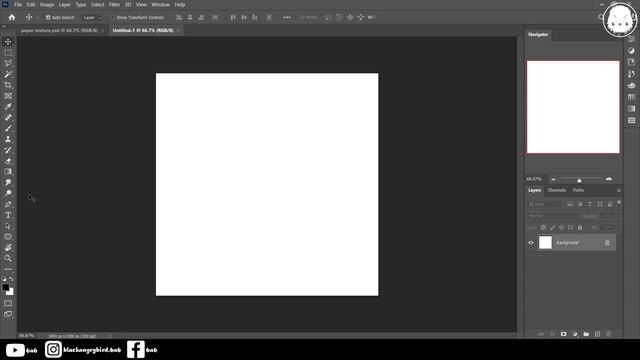Select the Clone Stamp tool

click(8, 139)
